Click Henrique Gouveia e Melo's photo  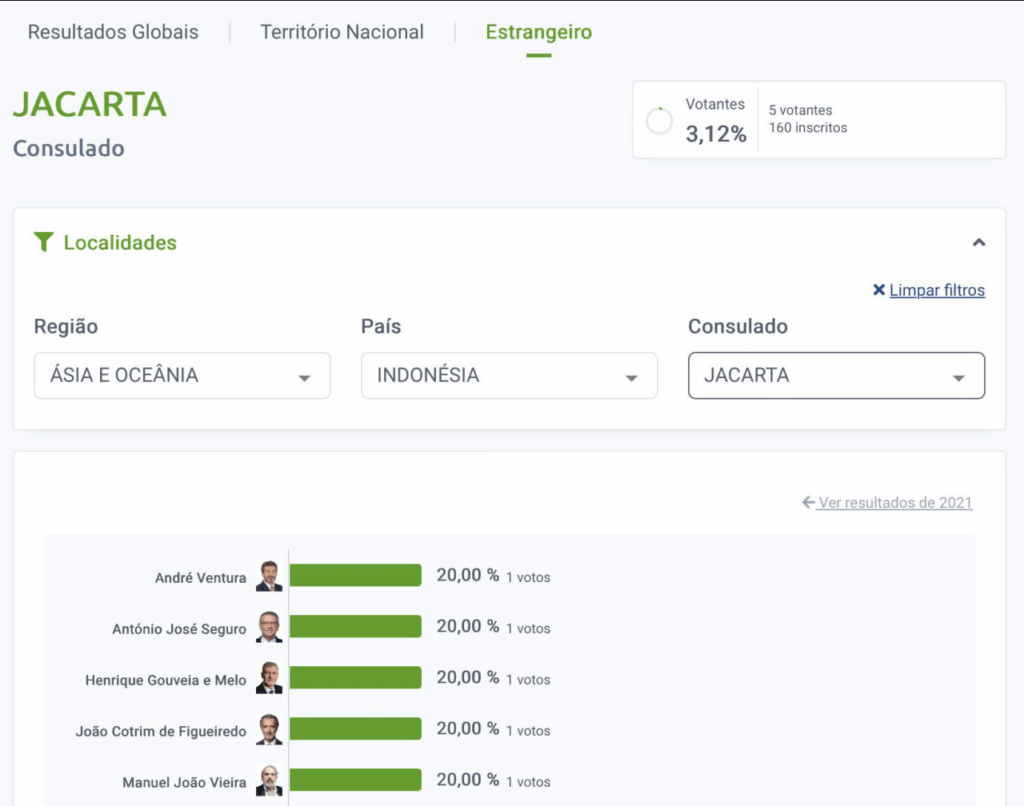tap(268, 678)
